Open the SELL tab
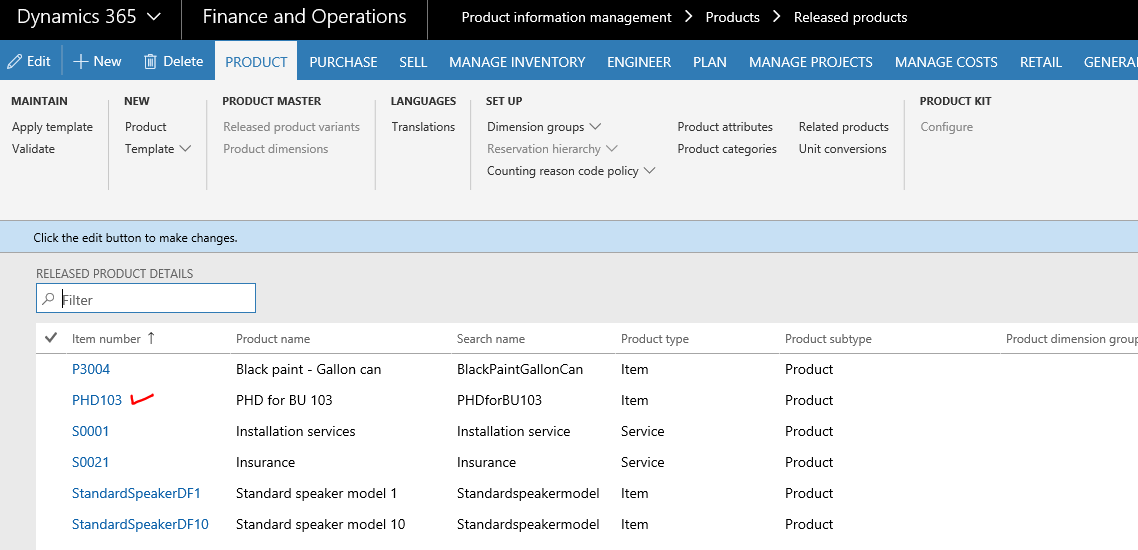The width and height of the screenshot is (1138, 550). pos(413,62)
